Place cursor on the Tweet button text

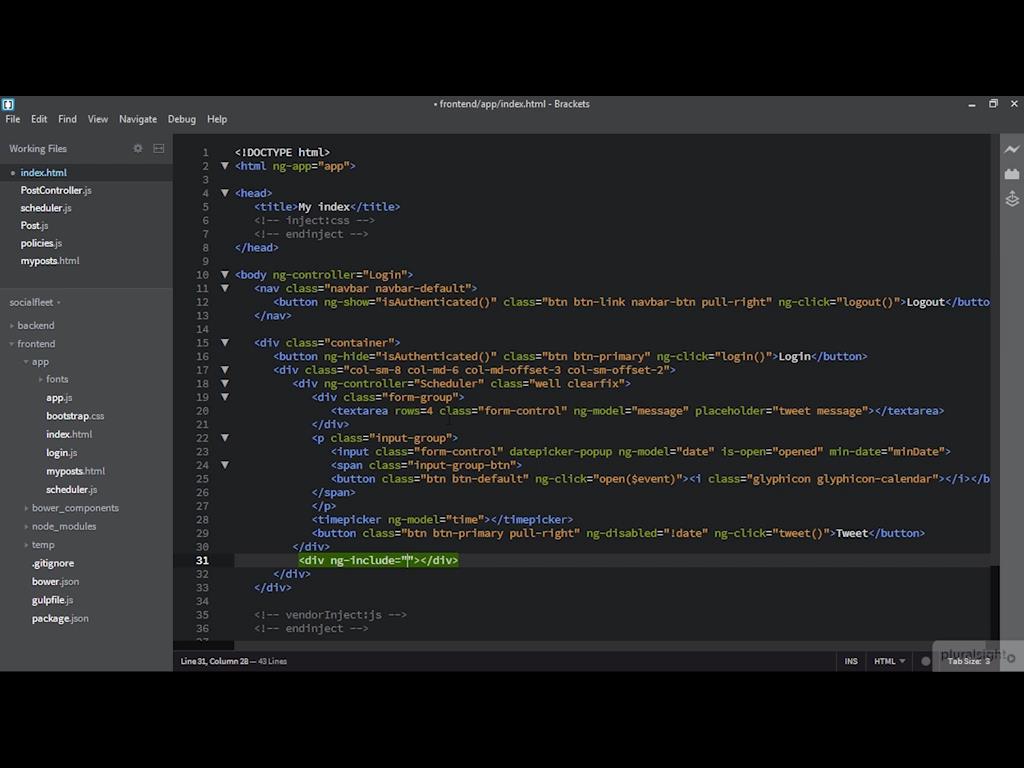point(852,533)
